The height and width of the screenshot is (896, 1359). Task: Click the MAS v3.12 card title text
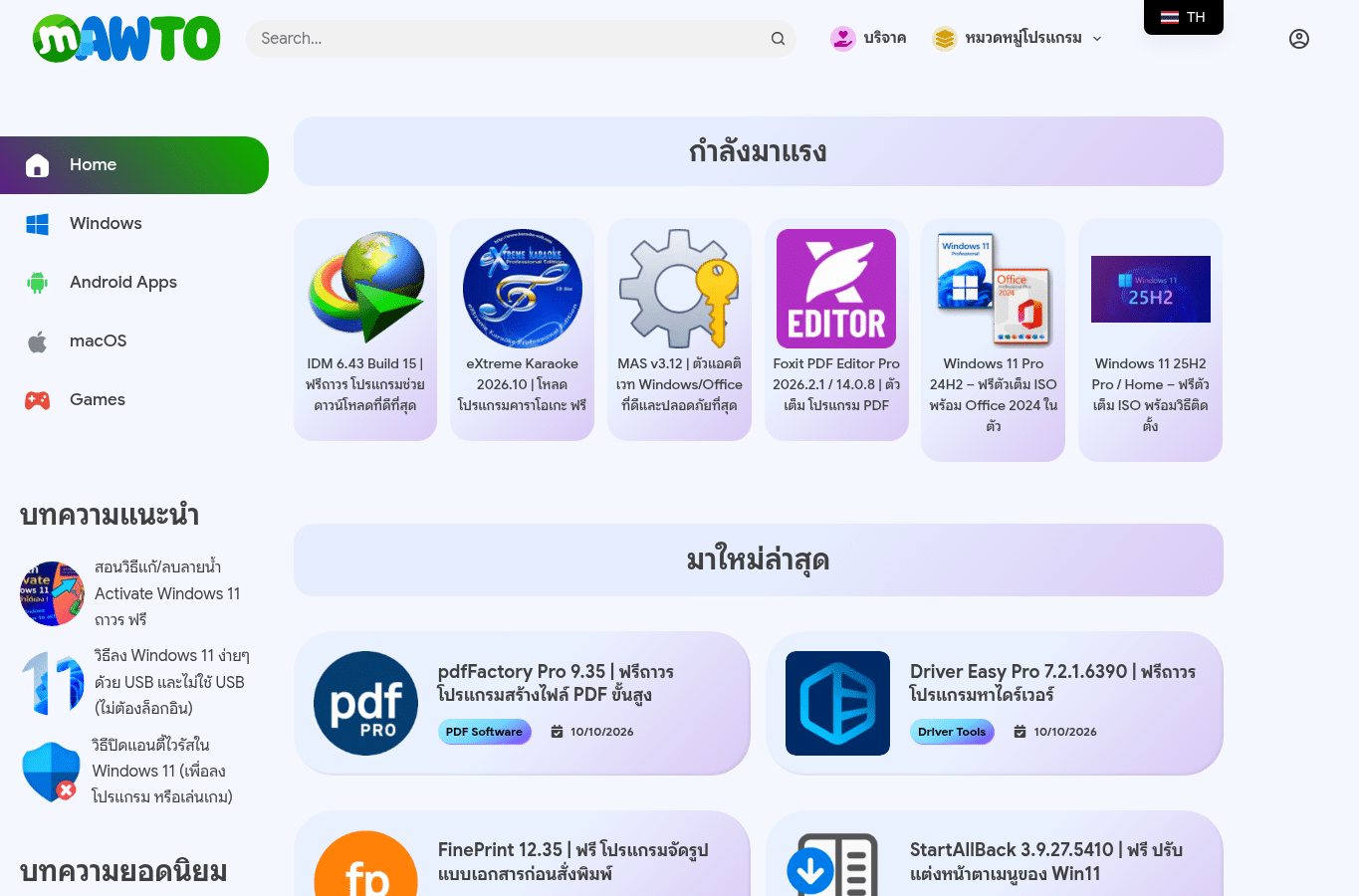point(679,384)
